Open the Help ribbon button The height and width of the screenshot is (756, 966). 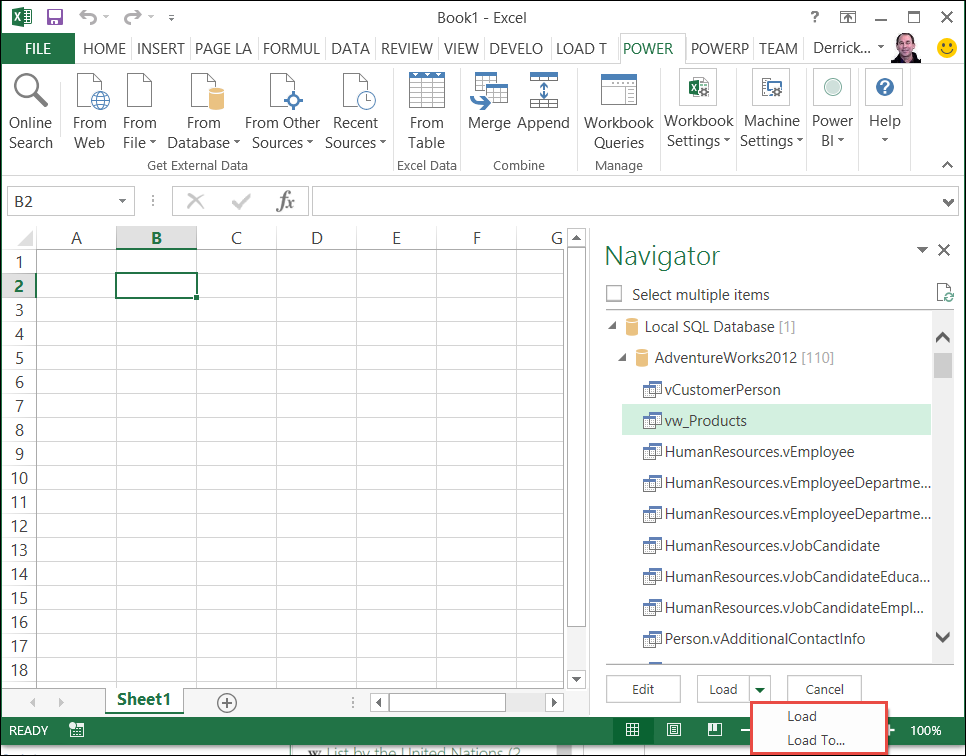[885, 108]
